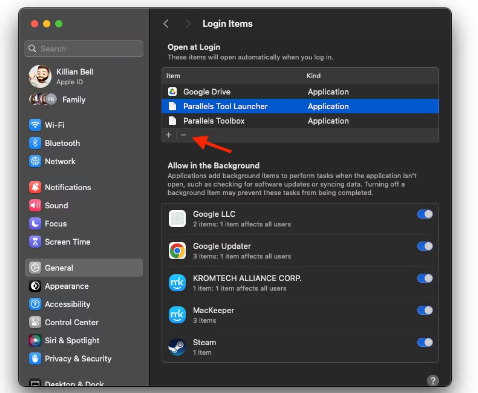The image size is (478, 393).
Task: Open Privacy & Security hand icon
Action: [x=35, y=359]
